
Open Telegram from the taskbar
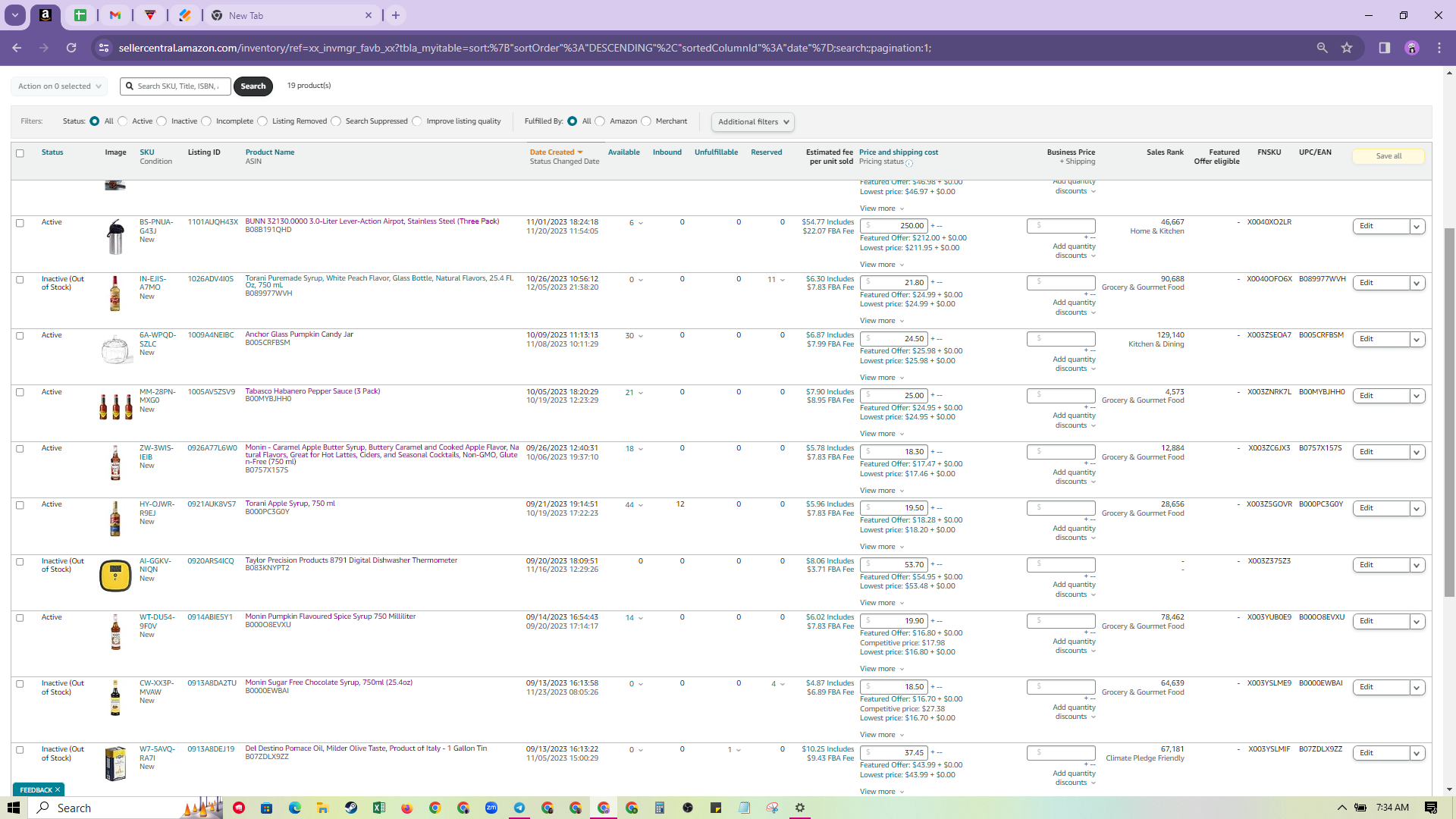[x=519, y=808]
